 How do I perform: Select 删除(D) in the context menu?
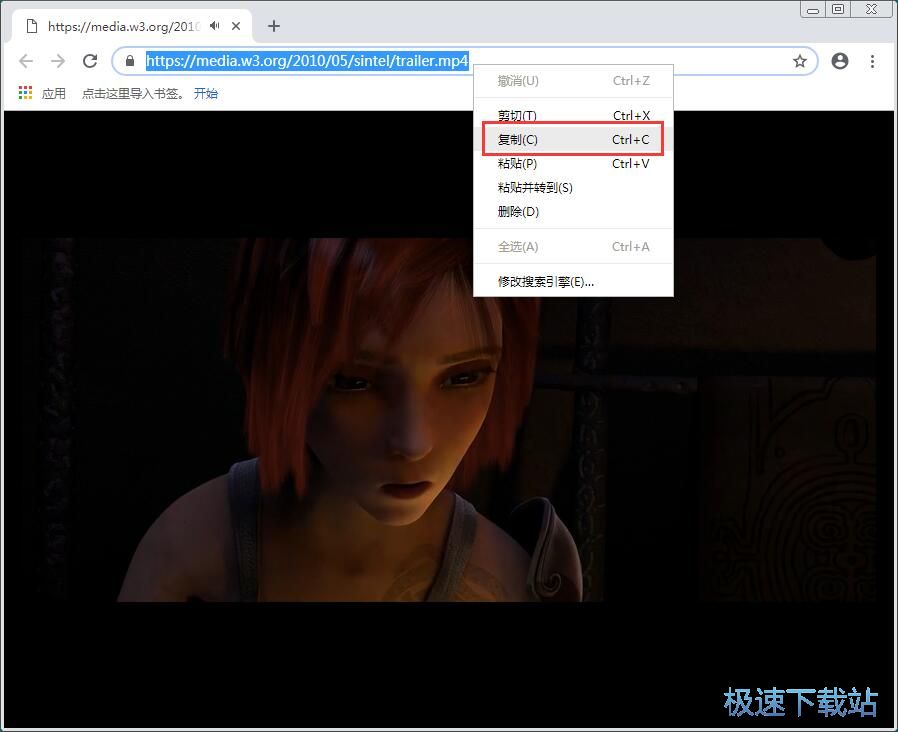[x=573, y=212]
